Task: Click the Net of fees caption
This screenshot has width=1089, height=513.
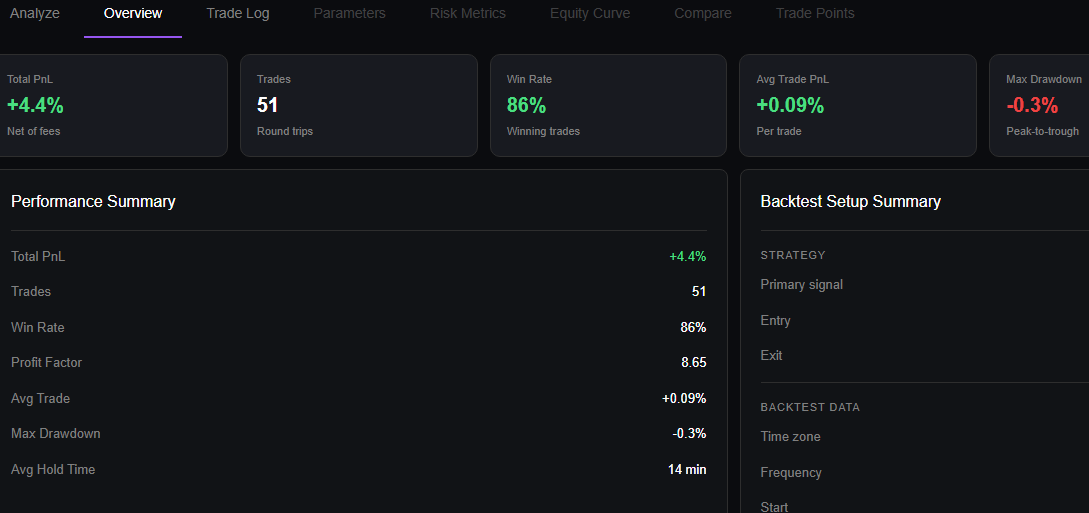Action: [x=33, y=131]
